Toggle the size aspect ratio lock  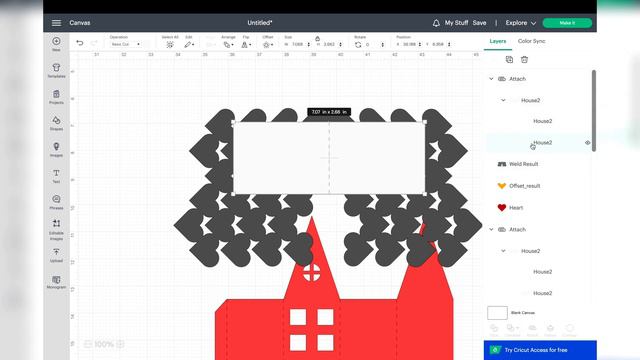click(317, 38)
